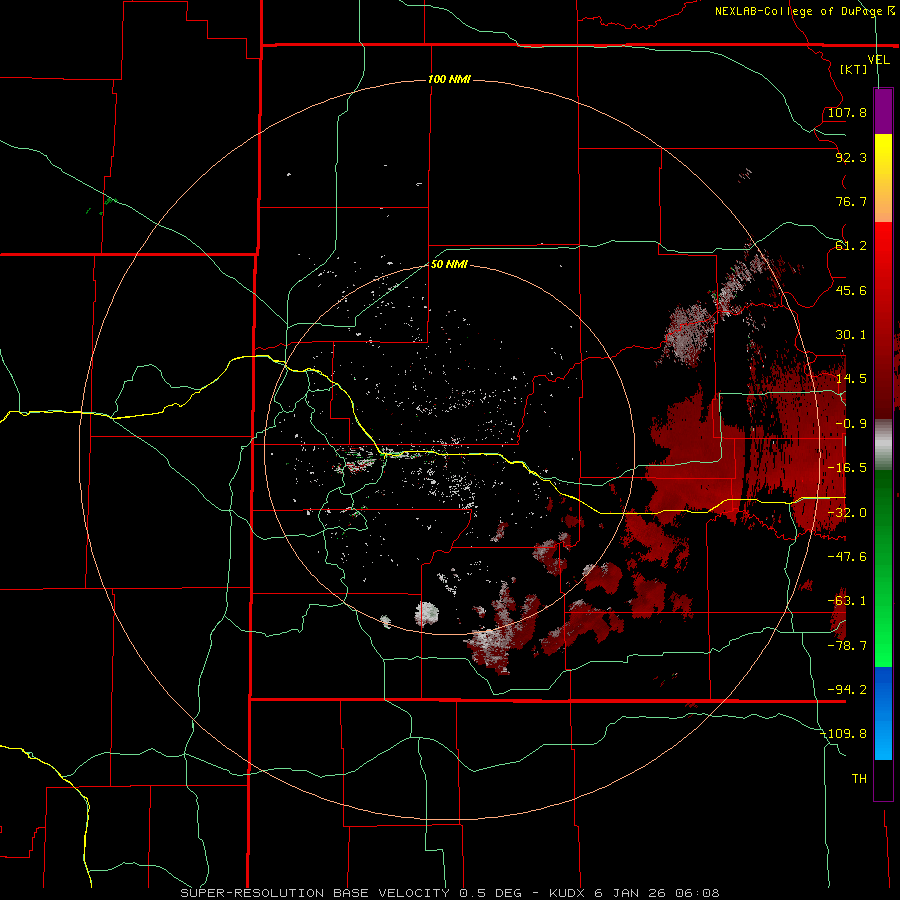Click the VEL legend title
The height and width of the screenshot is (900, 900).
coord(878,60)
